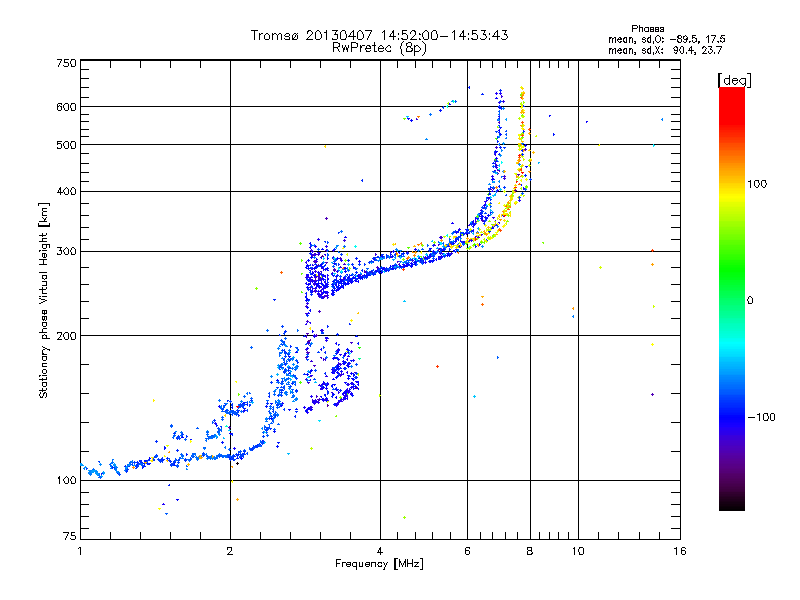Click the x-axis tick label '16'
The image size is (800, 600).
tap(680, 551)
